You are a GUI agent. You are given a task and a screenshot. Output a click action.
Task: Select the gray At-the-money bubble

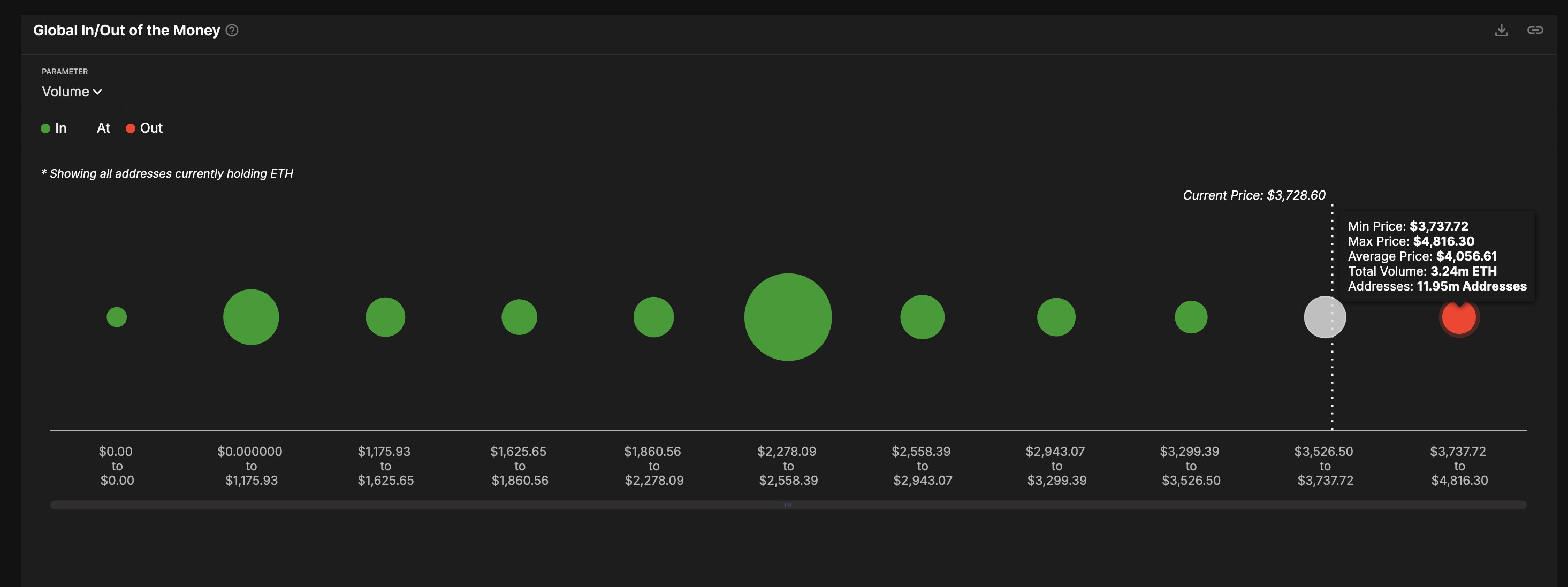coord(1325,317)
